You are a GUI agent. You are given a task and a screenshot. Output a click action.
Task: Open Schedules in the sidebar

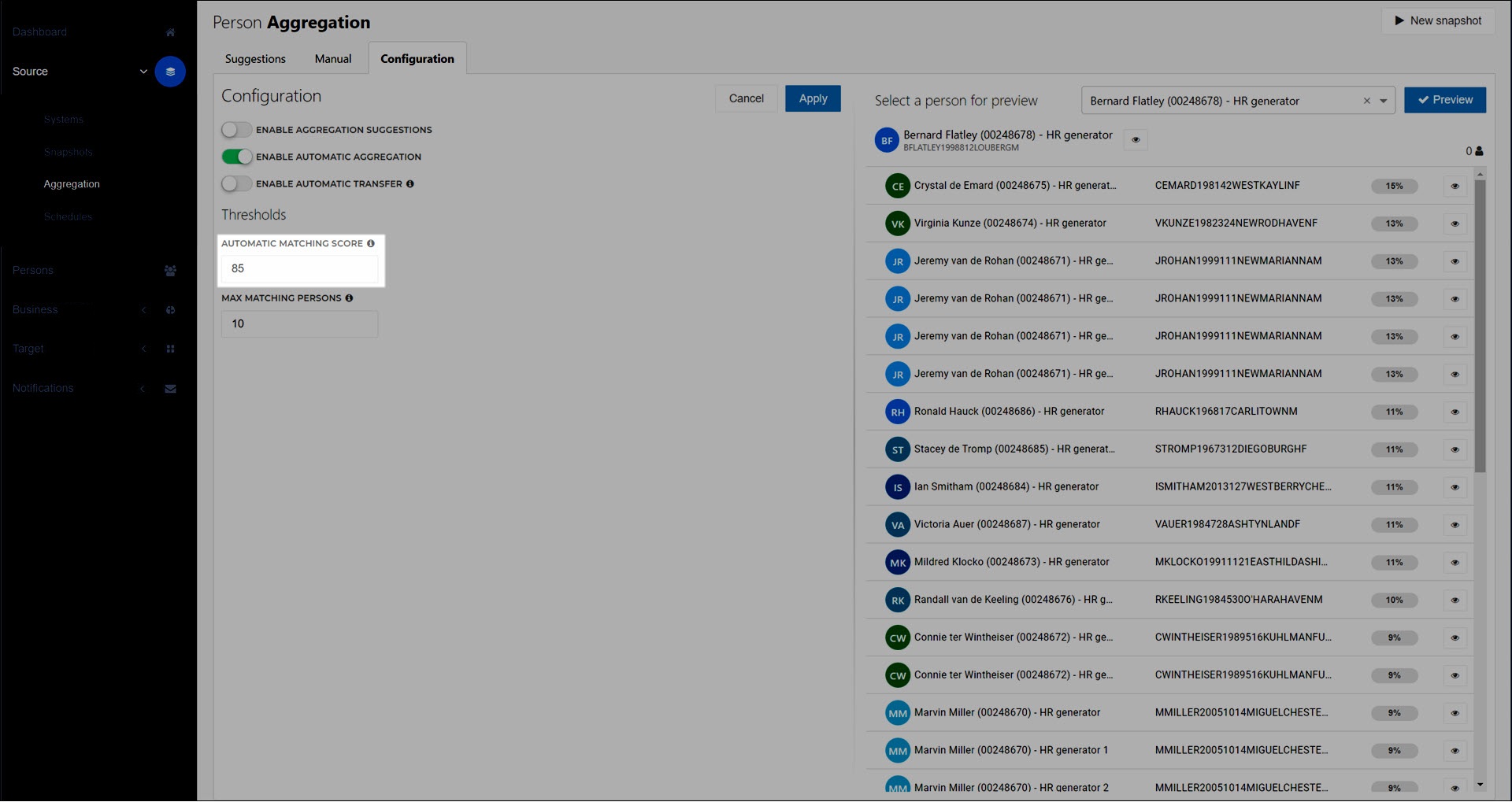click(68, 217)
